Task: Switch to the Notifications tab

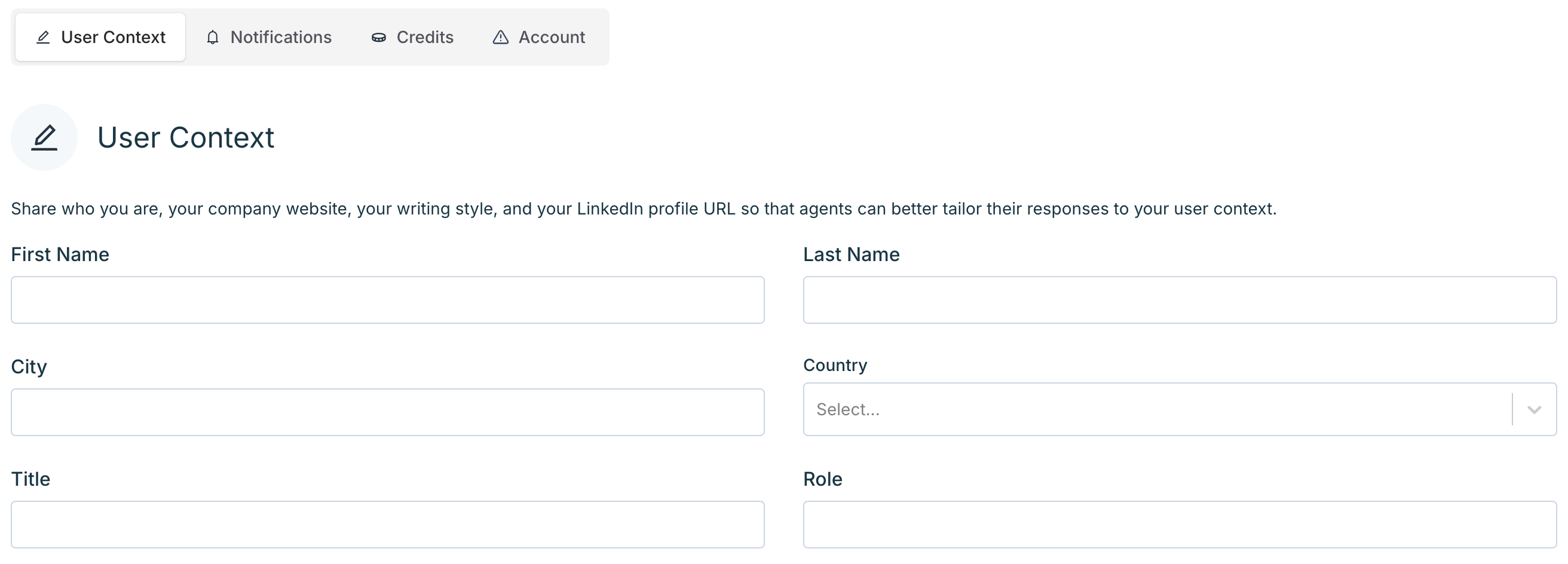Action: 269,38
